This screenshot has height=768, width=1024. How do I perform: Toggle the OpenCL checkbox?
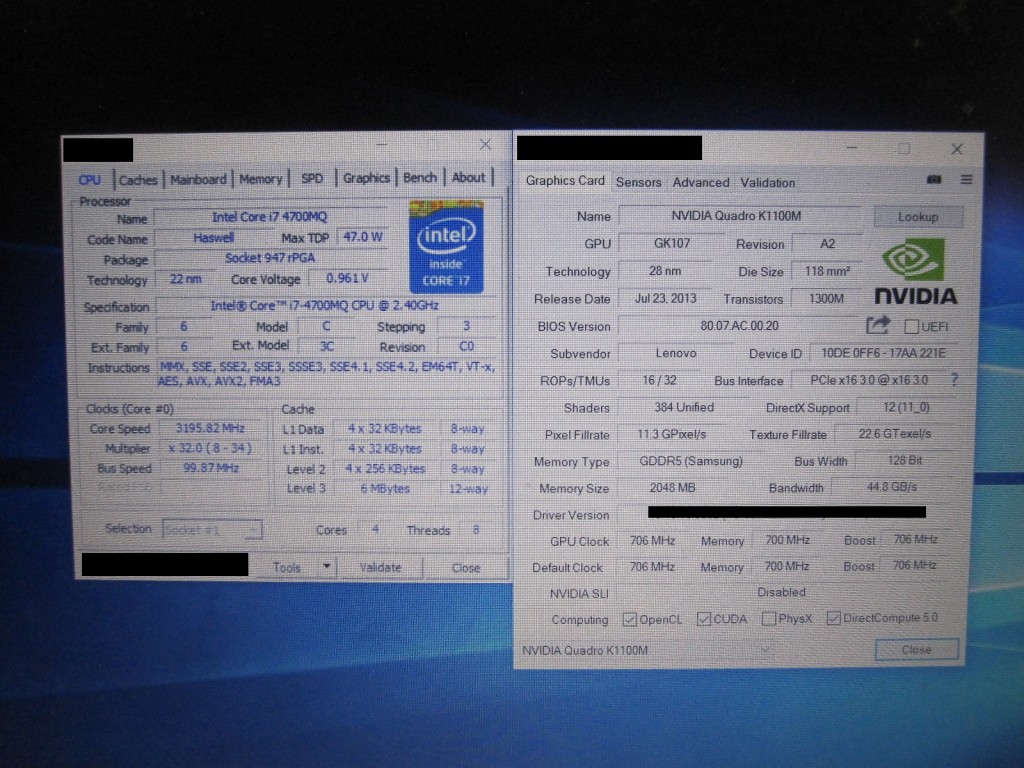(630, 619)
